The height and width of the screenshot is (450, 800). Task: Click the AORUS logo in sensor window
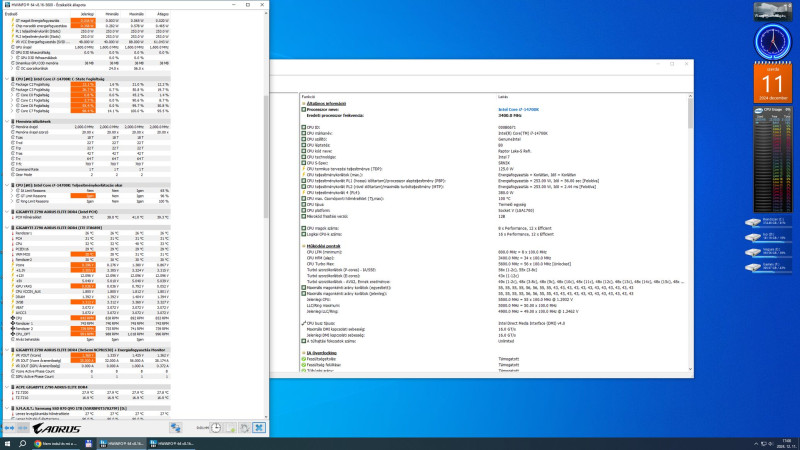[x=56, y=429]
